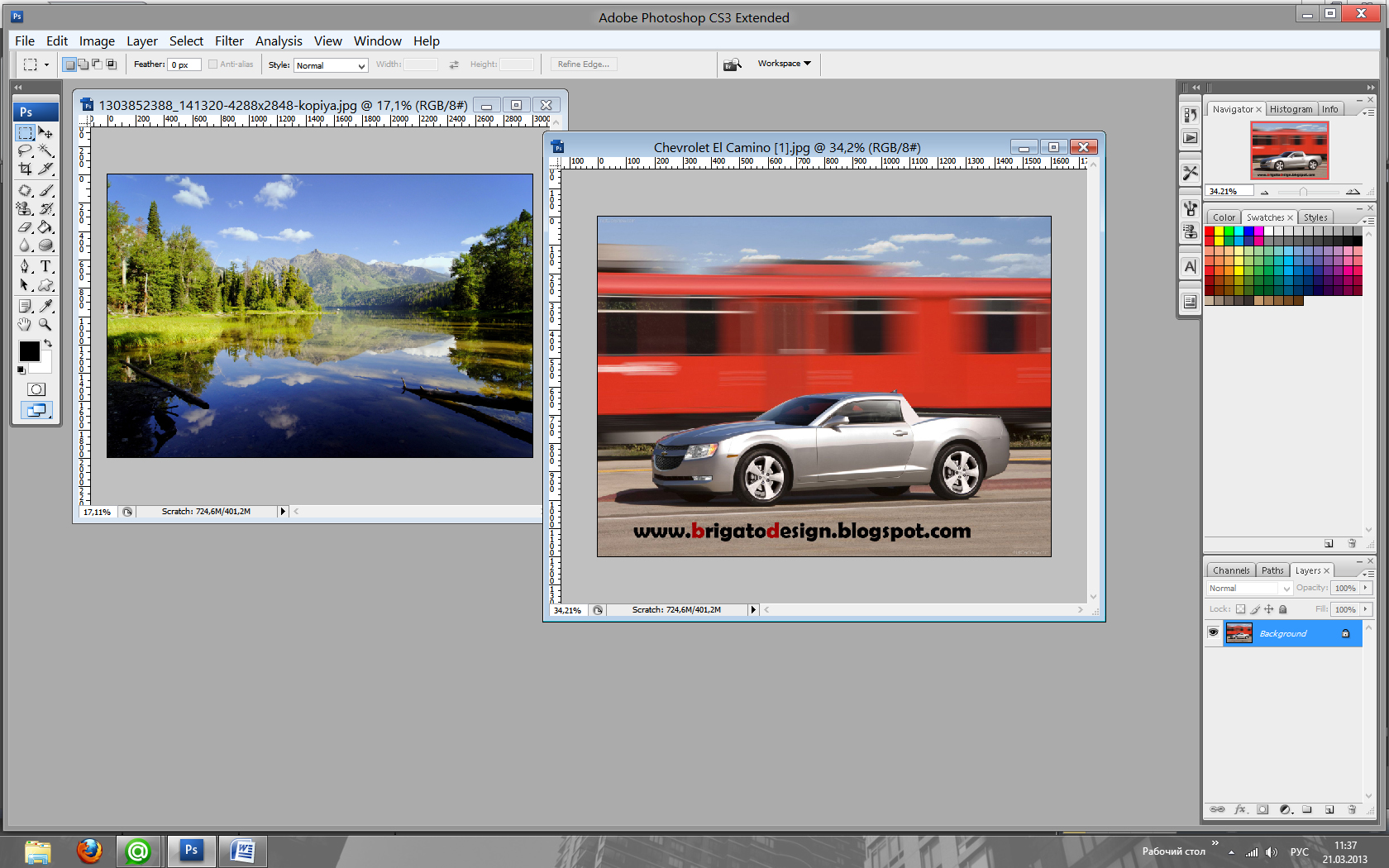This screenshot has width=1389, height=868.
Task: Change screen mode from the toolbox
Action: coord(36,410)
